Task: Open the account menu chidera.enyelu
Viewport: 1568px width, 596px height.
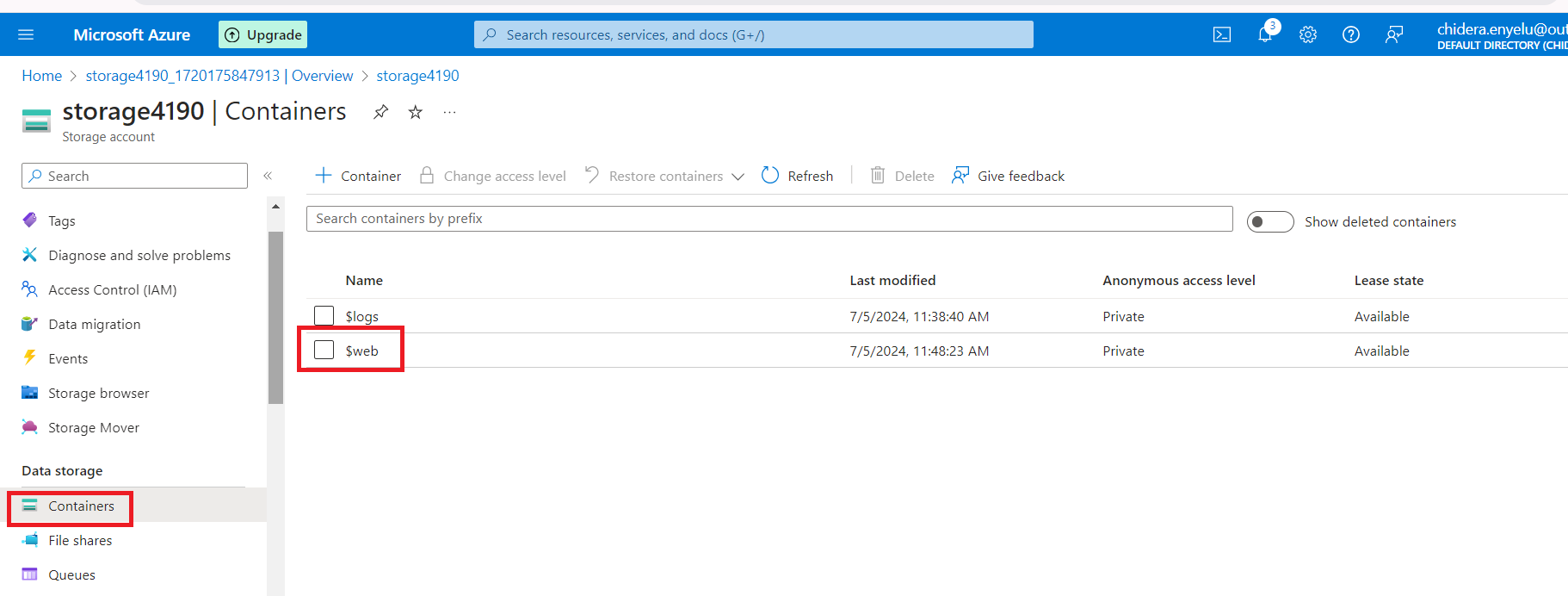Action: 1502,35
